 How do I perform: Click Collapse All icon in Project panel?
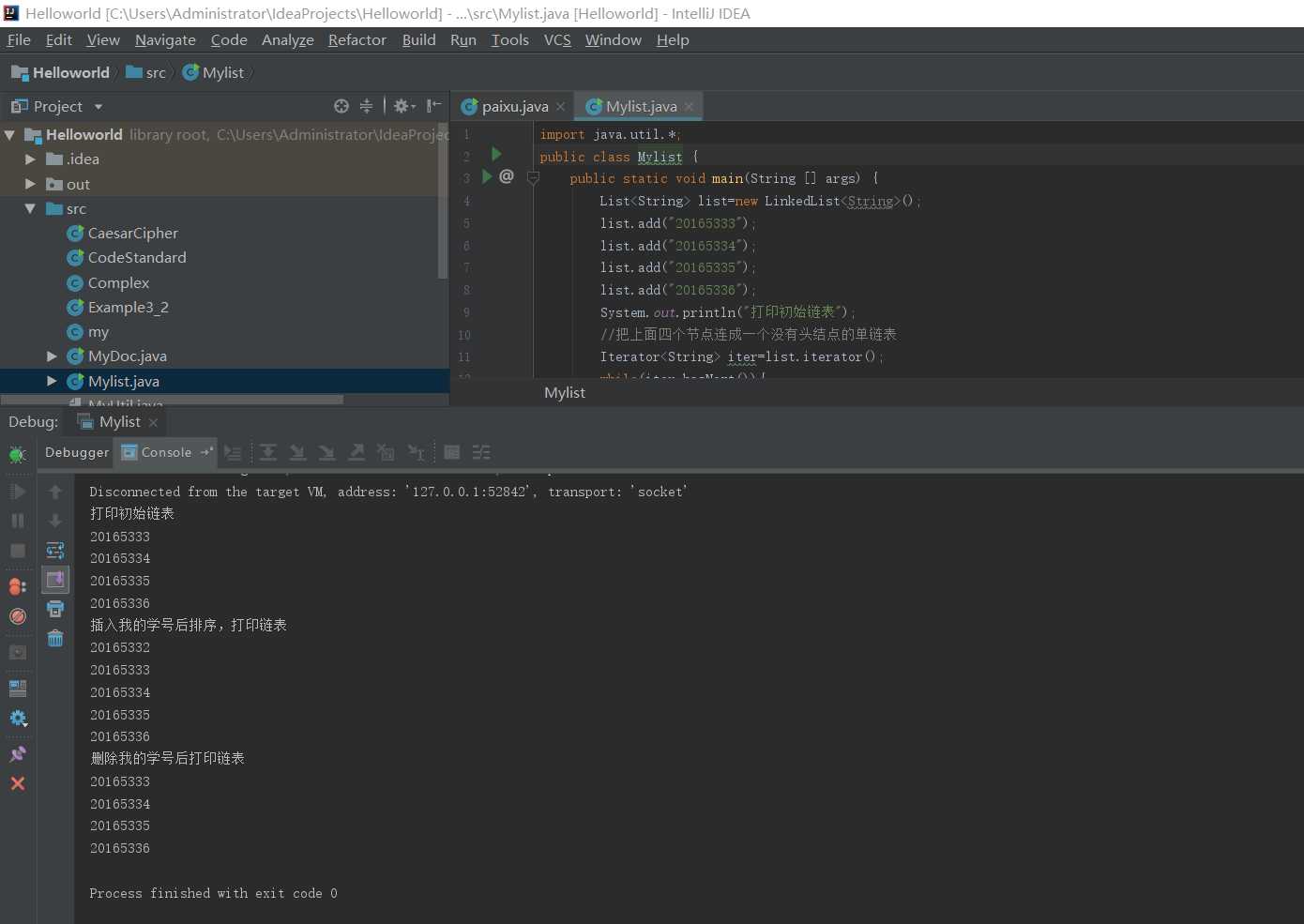tap(366, 106)
